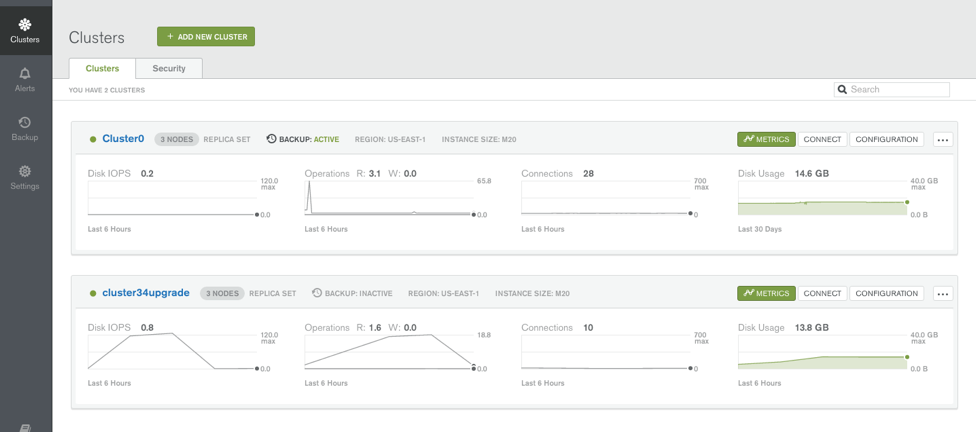This screenshot has height=432, width=976.
Task: Open Configuration for cluster34upgrade
Action: coord(886,293)
